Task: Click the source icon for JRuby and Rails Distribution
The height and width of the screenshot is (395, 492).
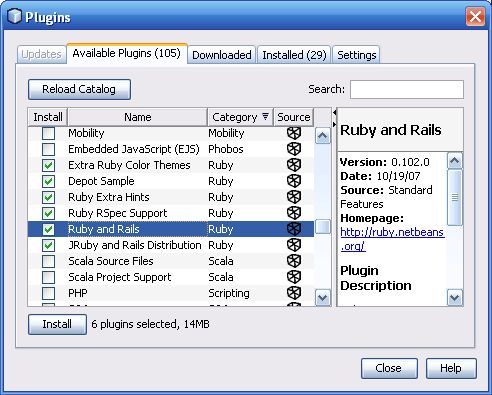Action: click(x=294, y=245)
